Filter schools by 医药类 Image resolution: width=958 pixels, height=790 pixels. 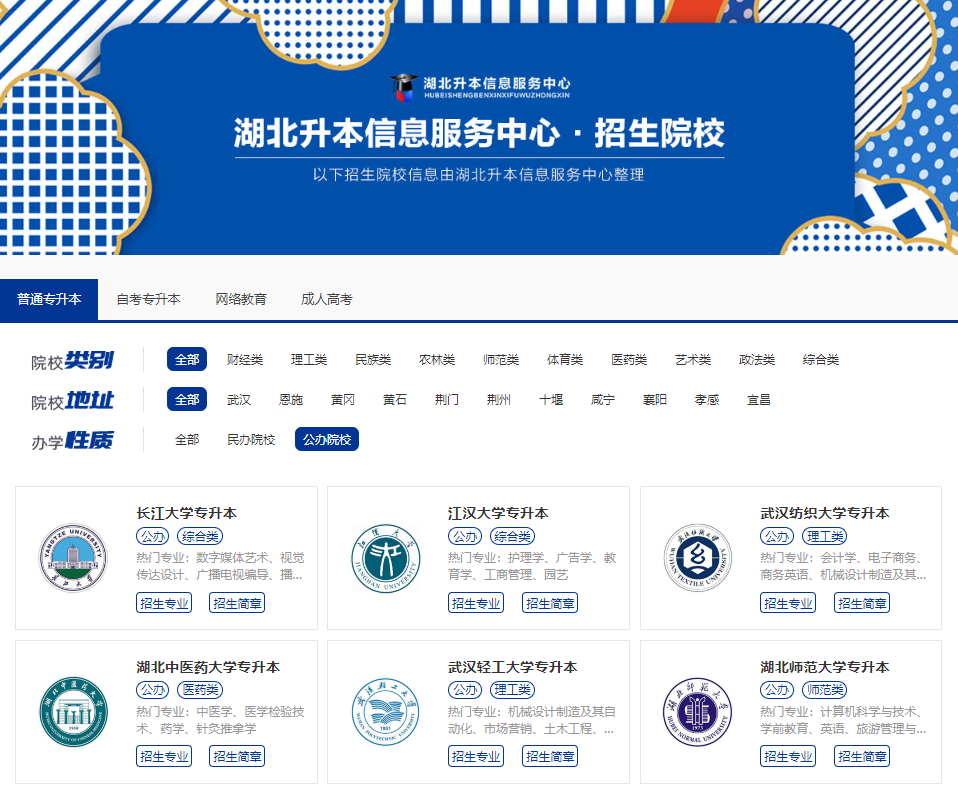coord(629,360)
